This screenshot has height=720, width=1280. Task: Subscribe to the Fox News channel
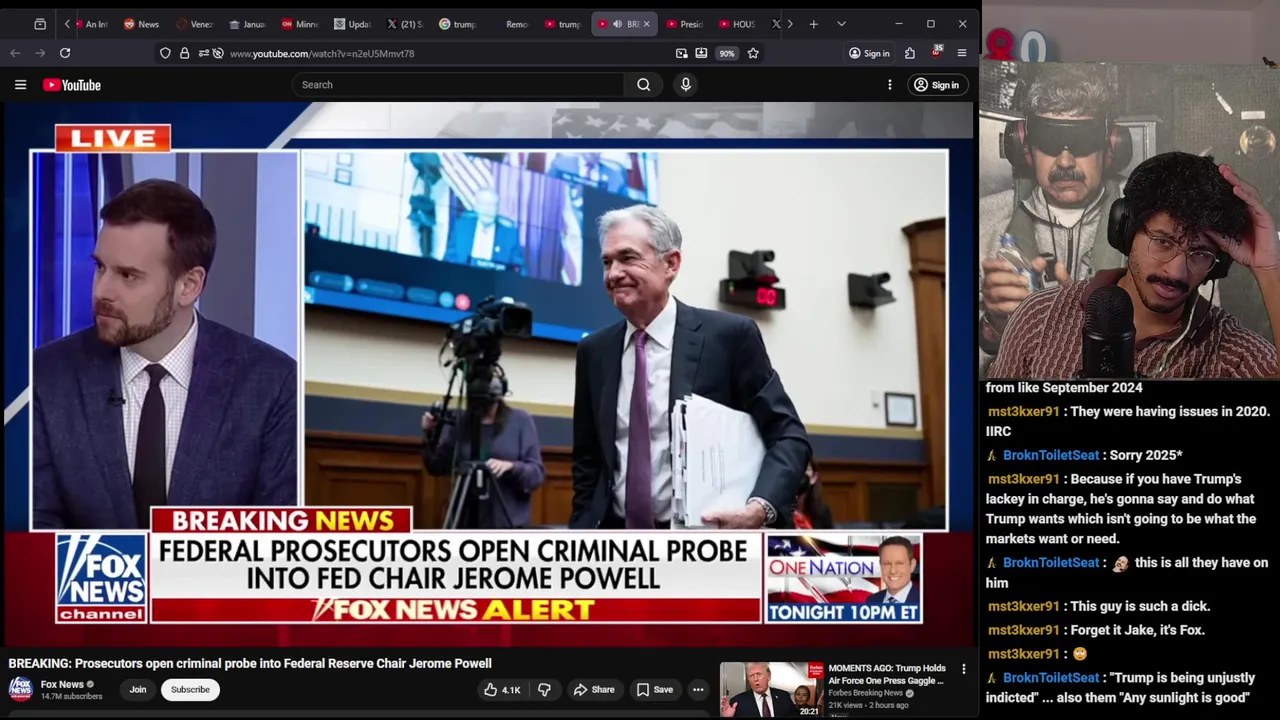190,689
